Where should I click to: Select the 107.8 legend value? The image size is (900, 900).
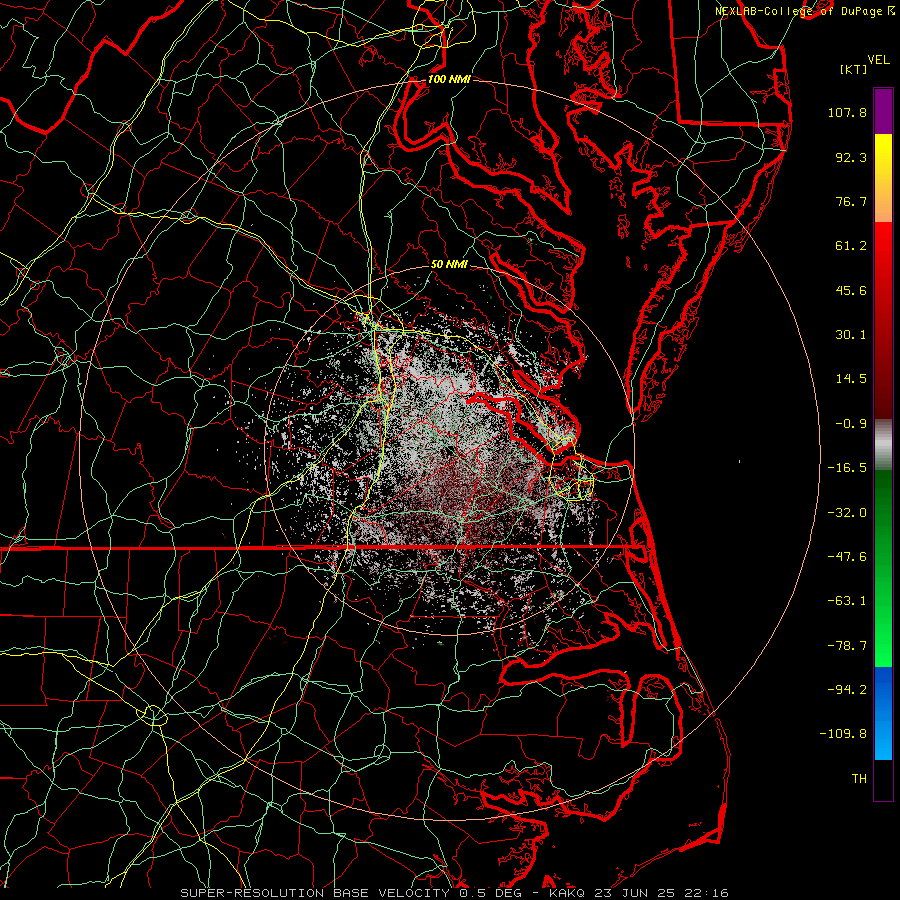[x=847, y=112]
